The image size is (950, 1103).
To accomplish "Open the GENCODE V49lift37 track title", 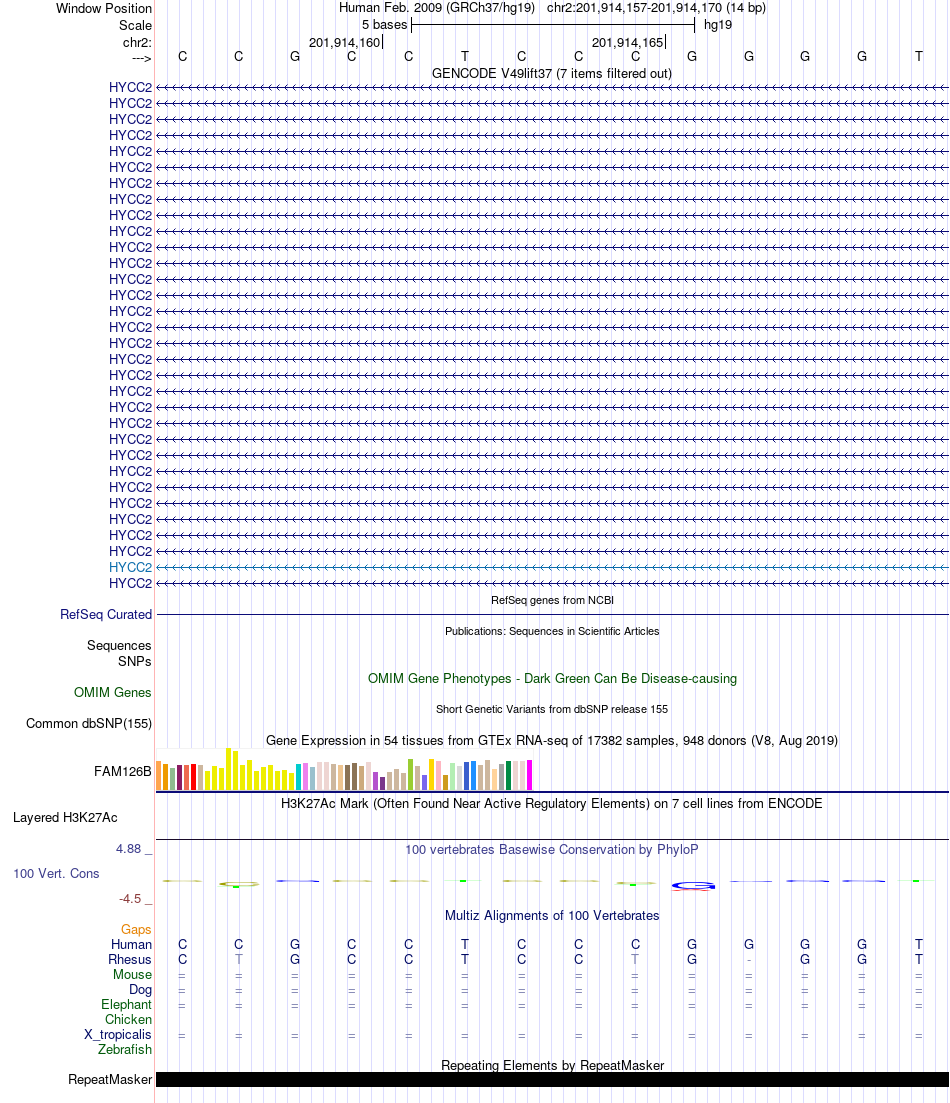I will (x=552, y=73).
